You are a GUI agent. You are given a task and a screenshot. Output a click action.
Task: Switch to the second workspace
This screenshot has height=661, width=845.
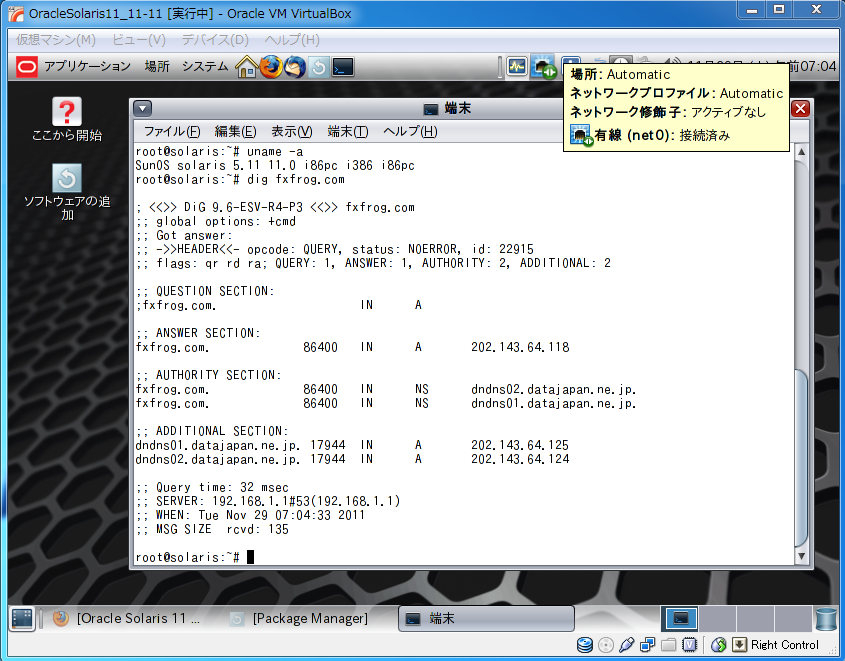(x=716, y=619)
